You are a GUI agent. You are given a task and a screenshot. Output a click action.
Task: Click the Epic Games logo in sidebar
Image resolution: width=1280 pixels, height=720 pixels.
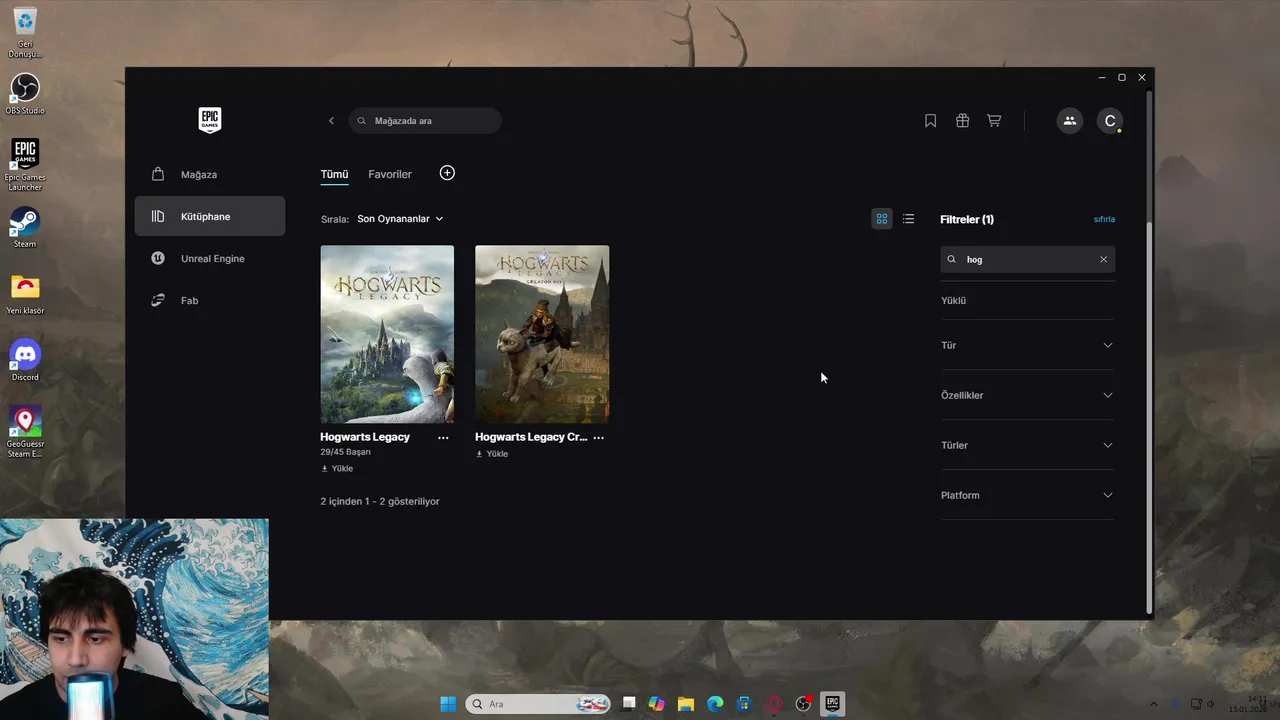(x=209, y=120)
